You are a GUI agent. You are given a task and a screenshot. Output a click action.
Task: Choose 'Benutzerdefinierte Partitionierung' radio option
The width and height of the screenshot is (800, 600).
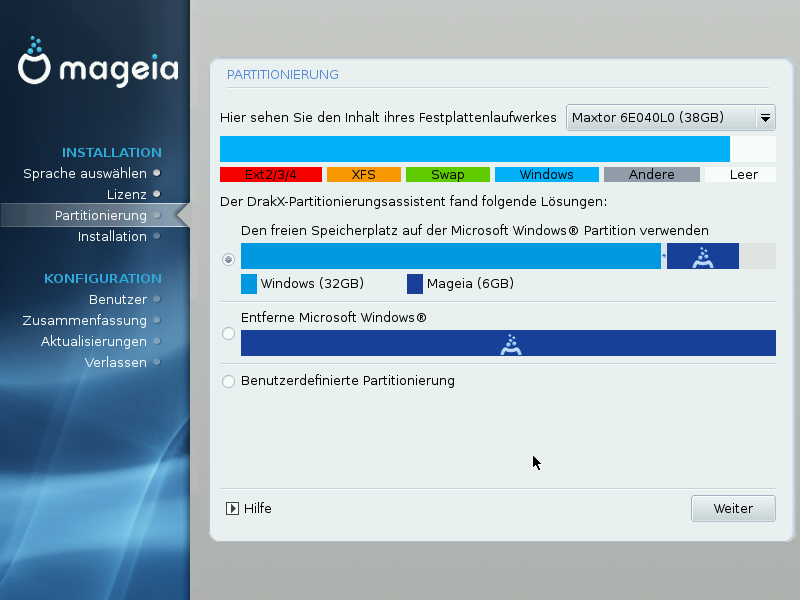[229, 381]
